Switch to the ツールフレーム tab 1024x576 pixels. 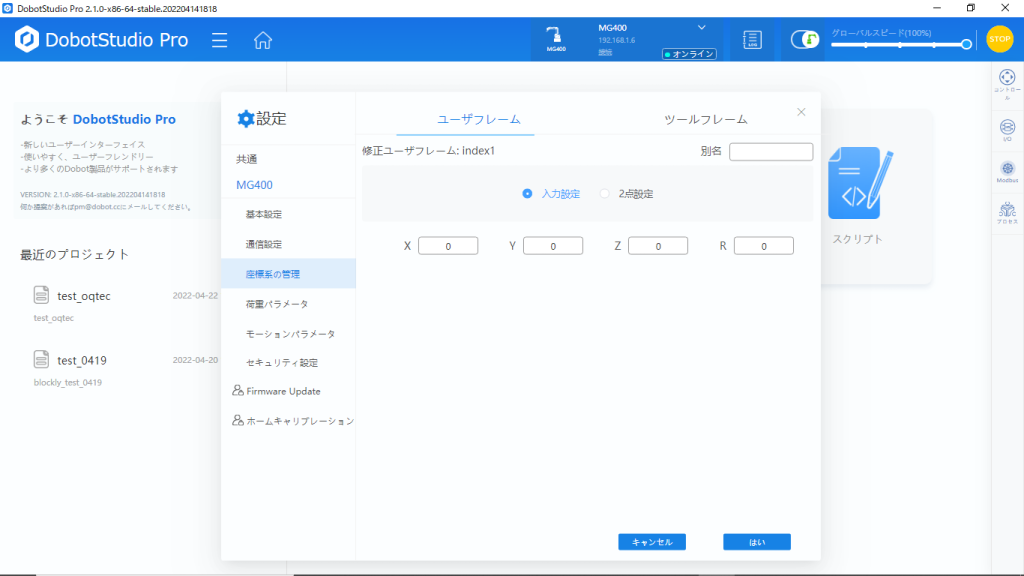[x=705, y=120]
